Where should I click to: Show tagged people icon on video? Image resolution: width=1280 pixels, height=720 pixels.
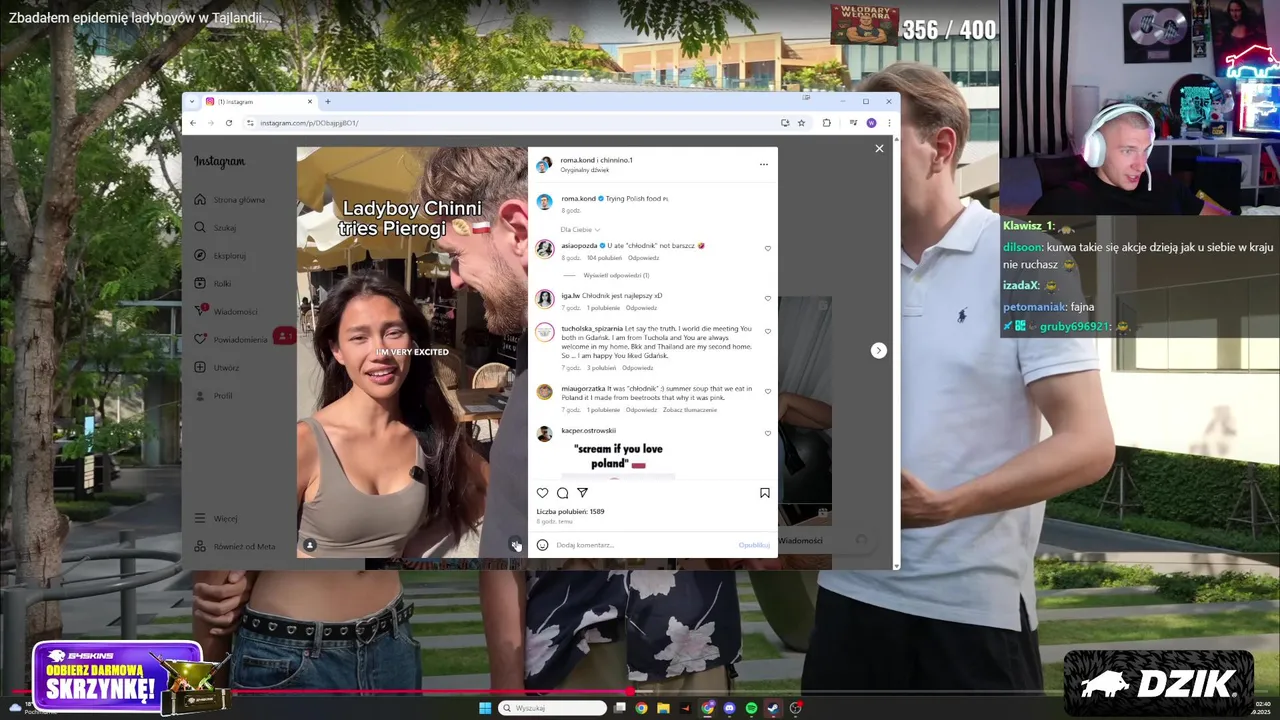pyautogui.click(x=310, y=545)
